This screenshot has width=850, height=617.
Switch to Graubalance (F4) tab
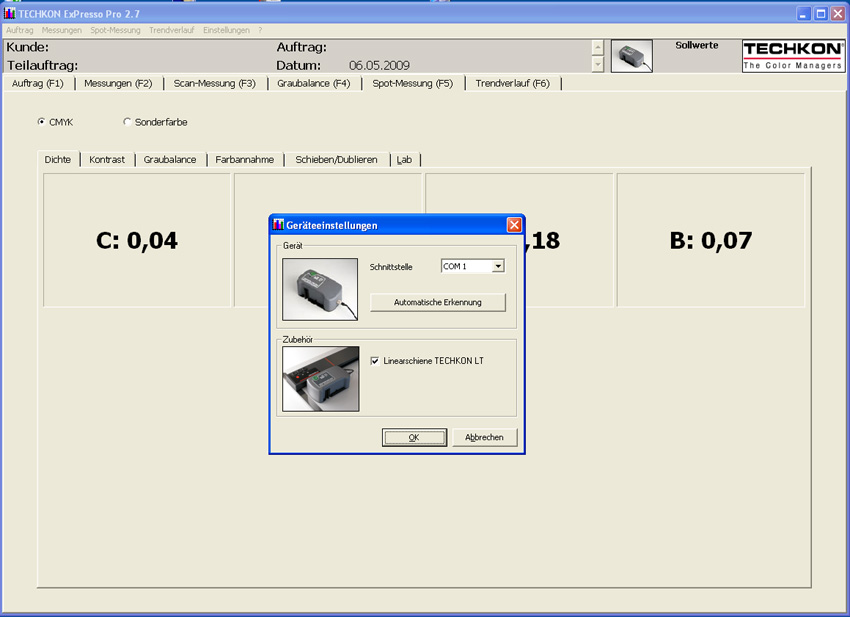coord(314,83)
